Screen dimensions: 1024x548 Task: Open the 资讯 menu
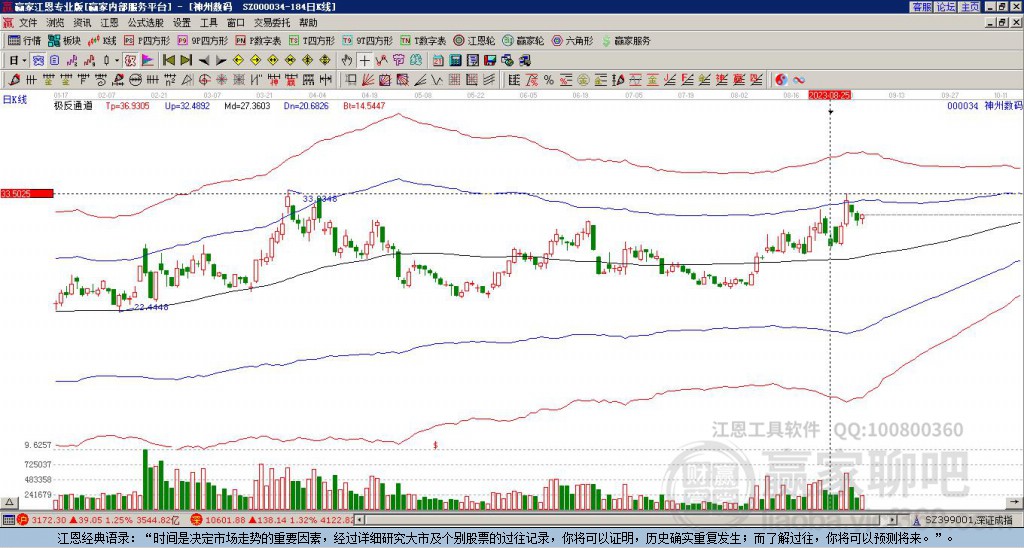(x=82, y=23)
